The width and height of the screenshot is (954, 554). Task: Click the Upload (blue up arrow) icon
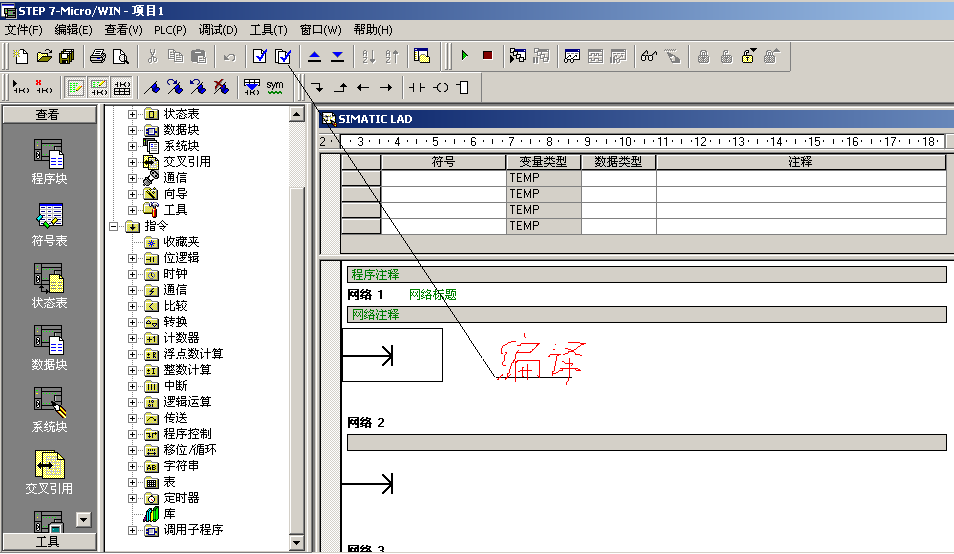pos(314,56)
